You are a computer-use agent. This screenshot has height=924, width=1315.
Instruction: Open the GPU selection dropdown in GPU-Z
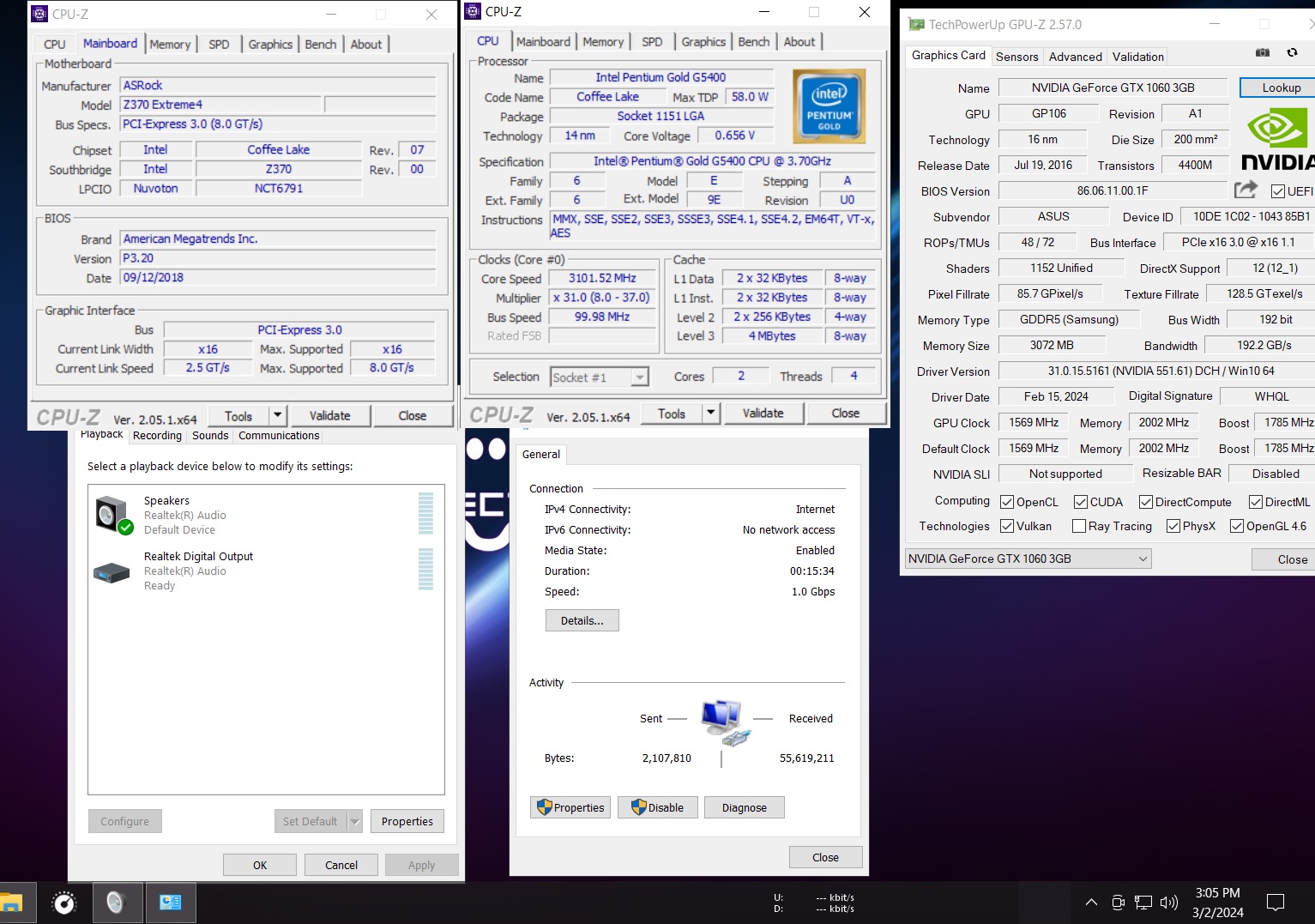point(1028,559)
